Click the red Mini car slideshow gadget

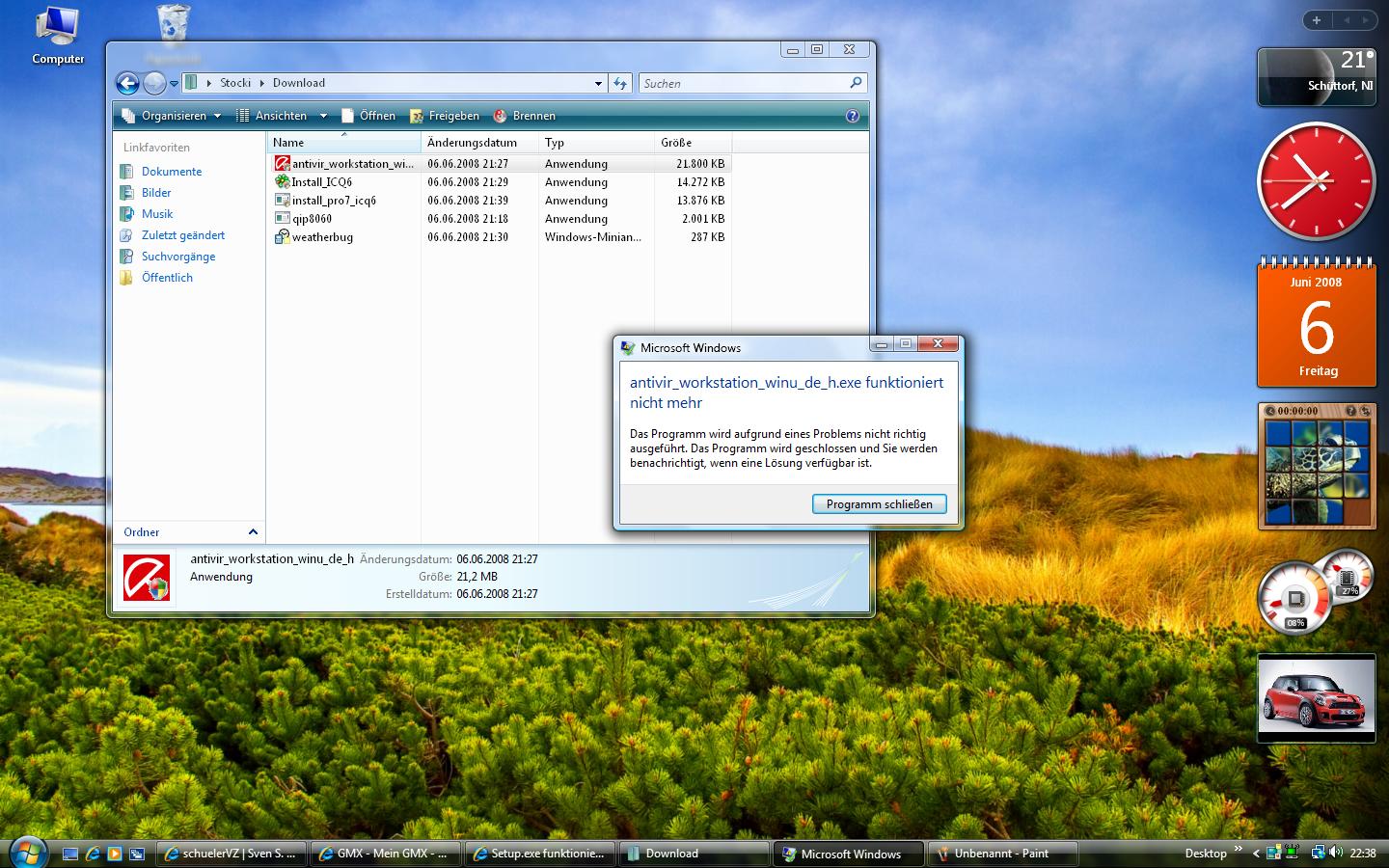click(1317, 699)
